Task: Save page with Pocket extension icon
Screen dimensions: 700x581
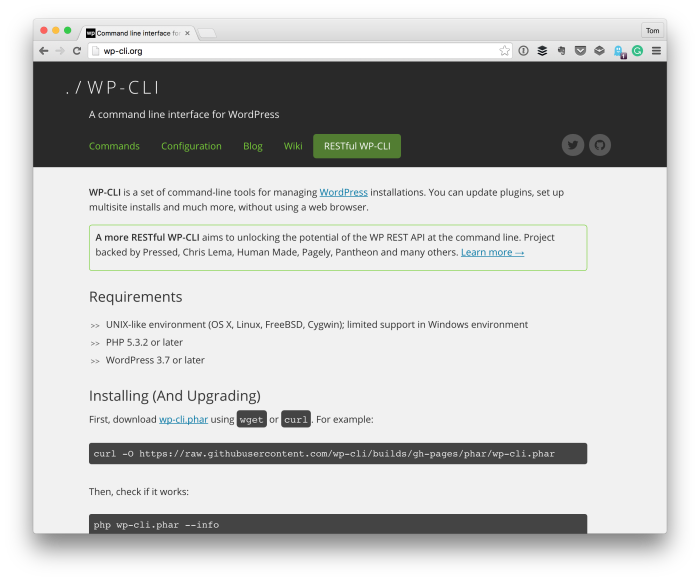Action: (580, 51)
